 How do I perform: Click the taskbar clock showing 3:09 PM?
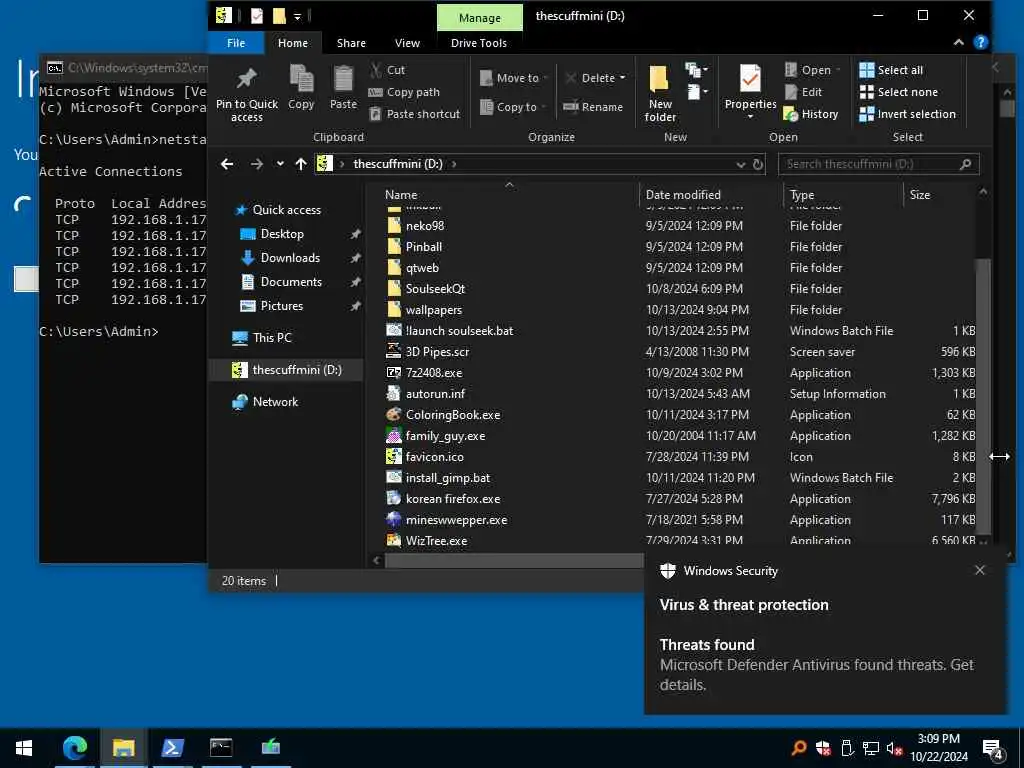point(938,747)
